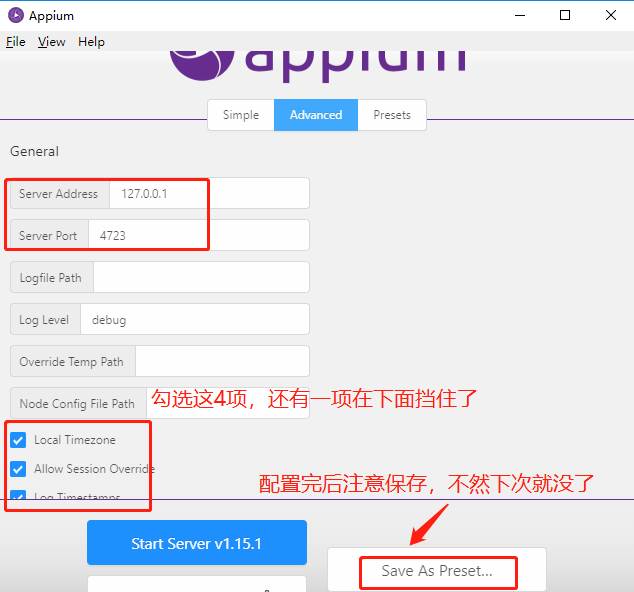Switch to the Simple tab

[241, 115]
